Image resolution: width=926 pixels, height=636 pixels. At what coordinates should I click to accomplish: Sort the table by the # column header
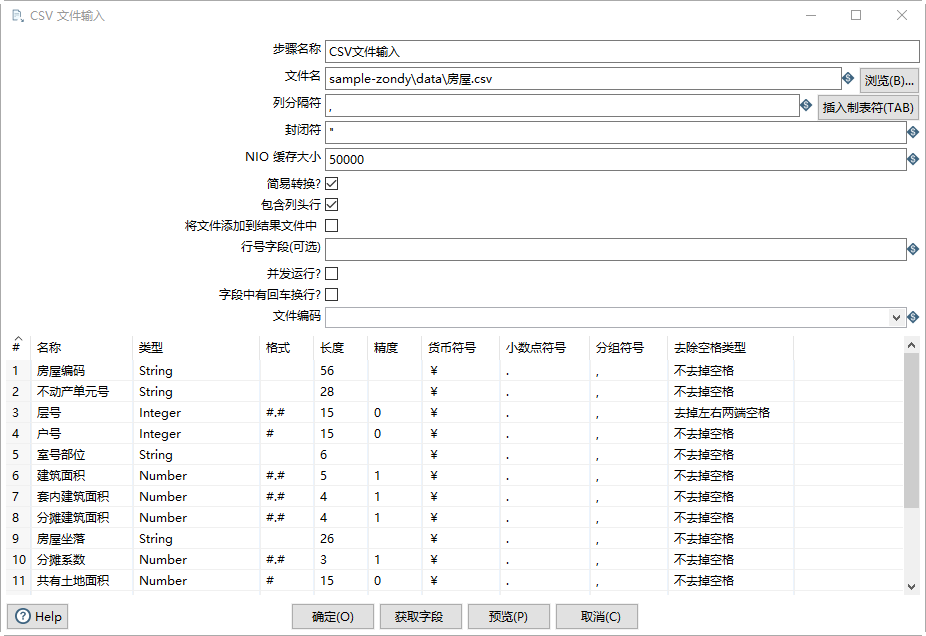[17, 347]
